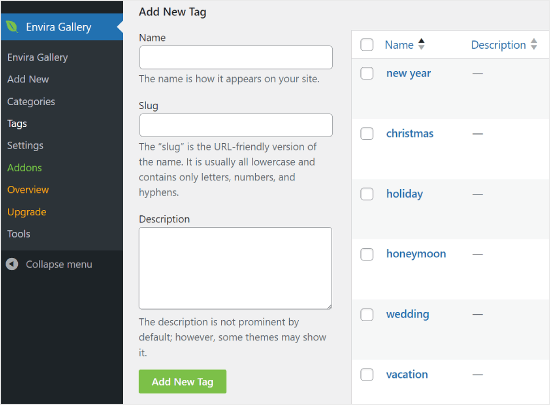
Task: Click the green Add New Tag button
Action: (182, 382)
